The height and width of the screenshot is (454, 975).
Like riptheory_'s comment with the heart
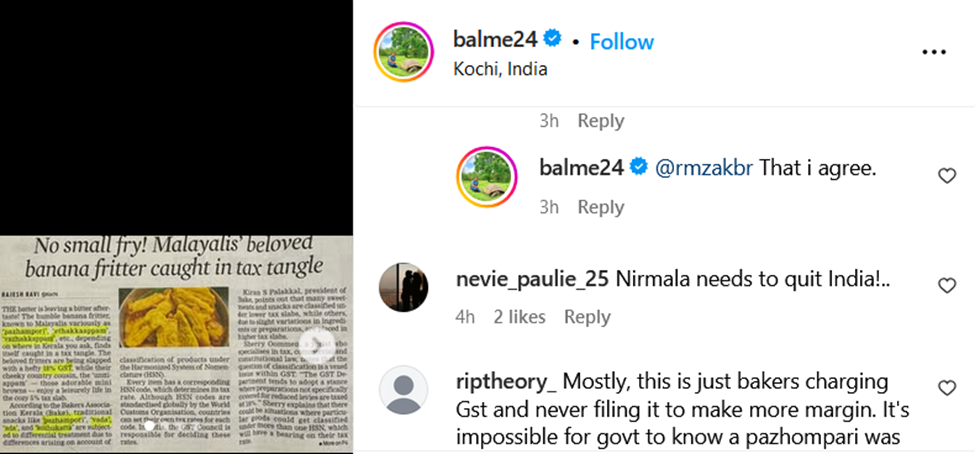946,388
